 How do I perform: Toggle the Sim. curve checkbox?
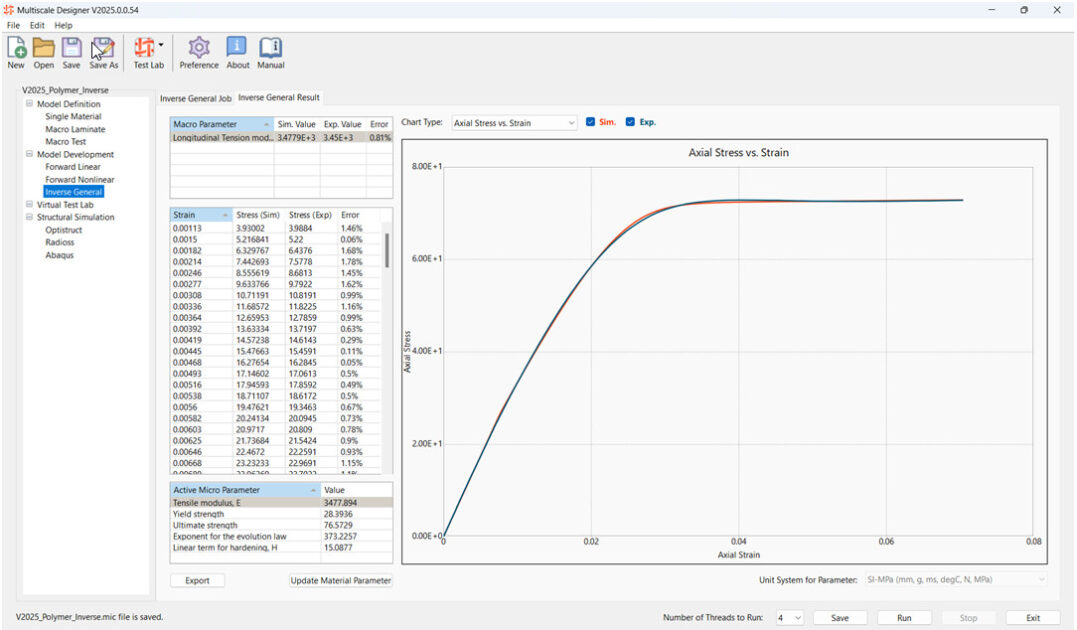(x=591, y=122)
